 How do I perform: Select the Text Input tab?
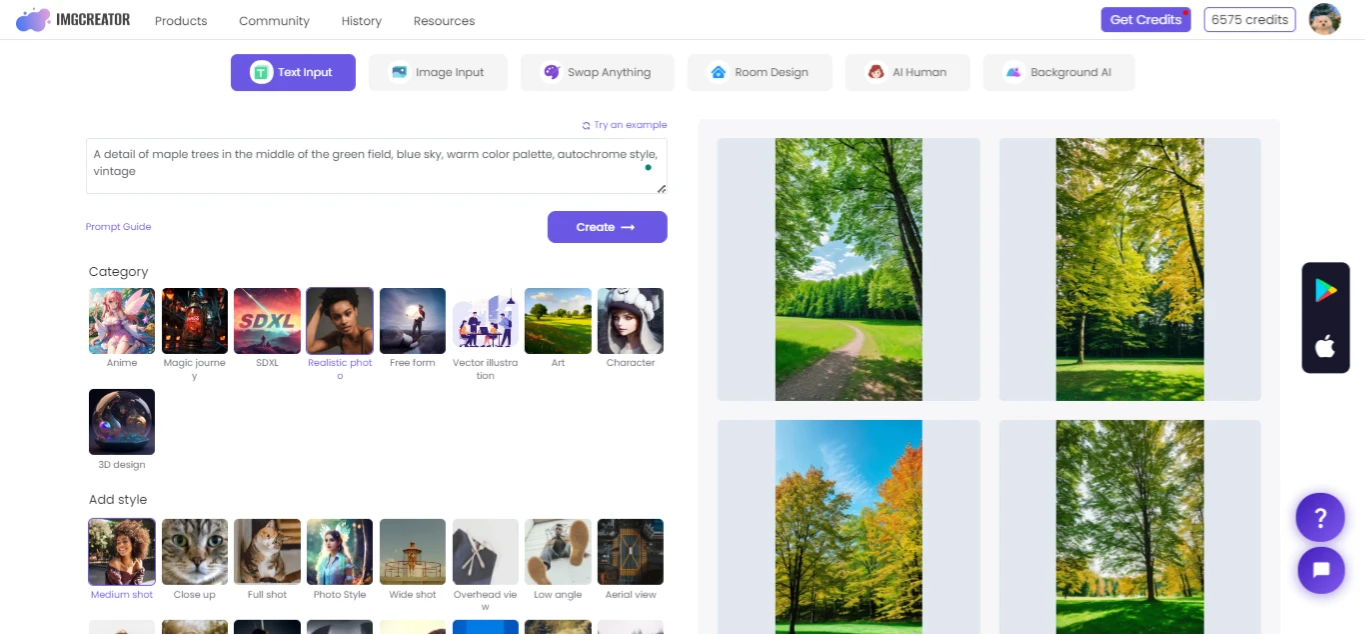tap(293, 72)
